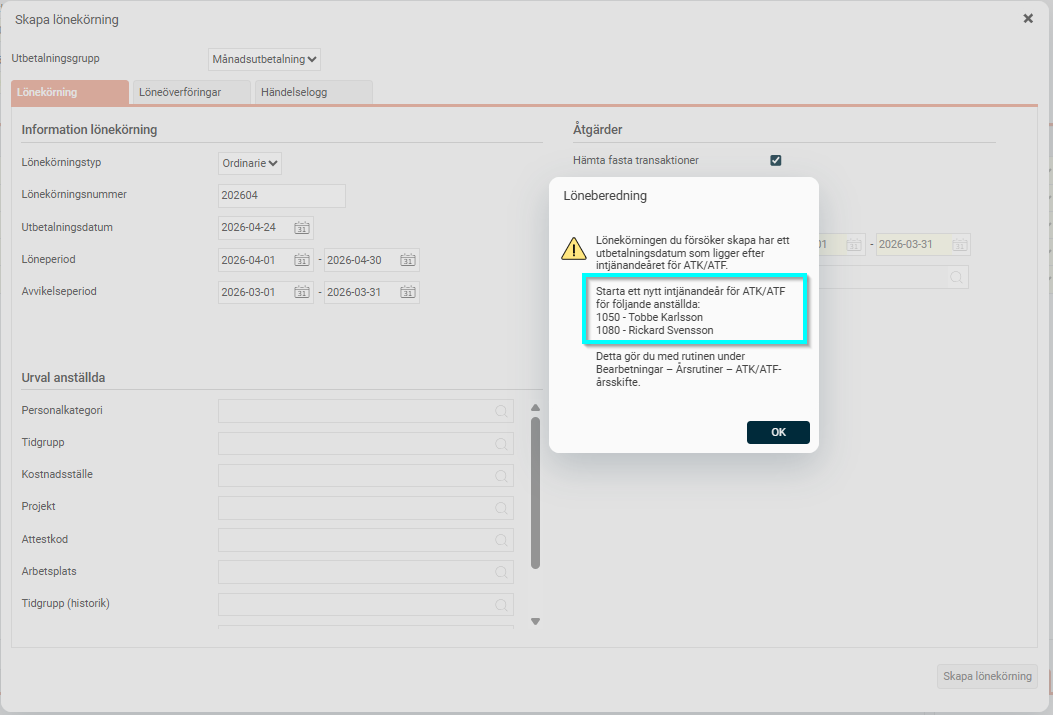1053x715 pixels.
Task: Open calendar for Löneperiod start date
Action: click(x=301, y=260)
